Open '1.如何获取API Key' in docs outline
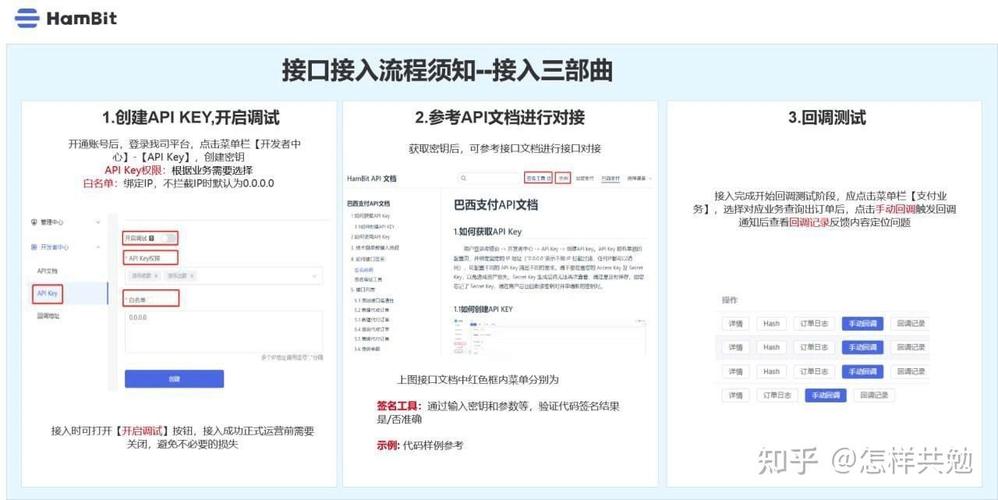The height and width of the screenshot is (500, 998). pos(370,216)
